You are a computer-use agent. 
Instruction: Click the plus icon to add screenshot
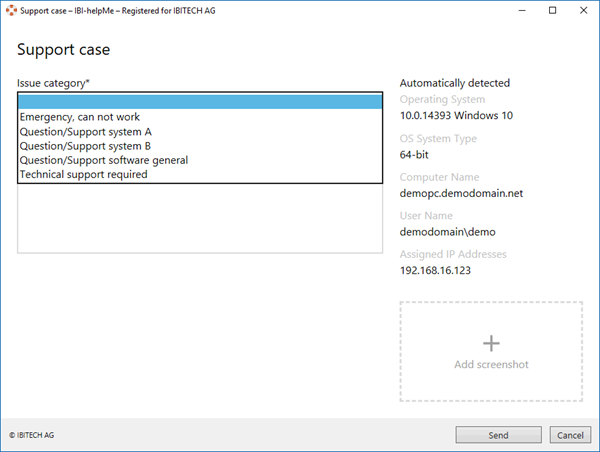click(491, 343)
